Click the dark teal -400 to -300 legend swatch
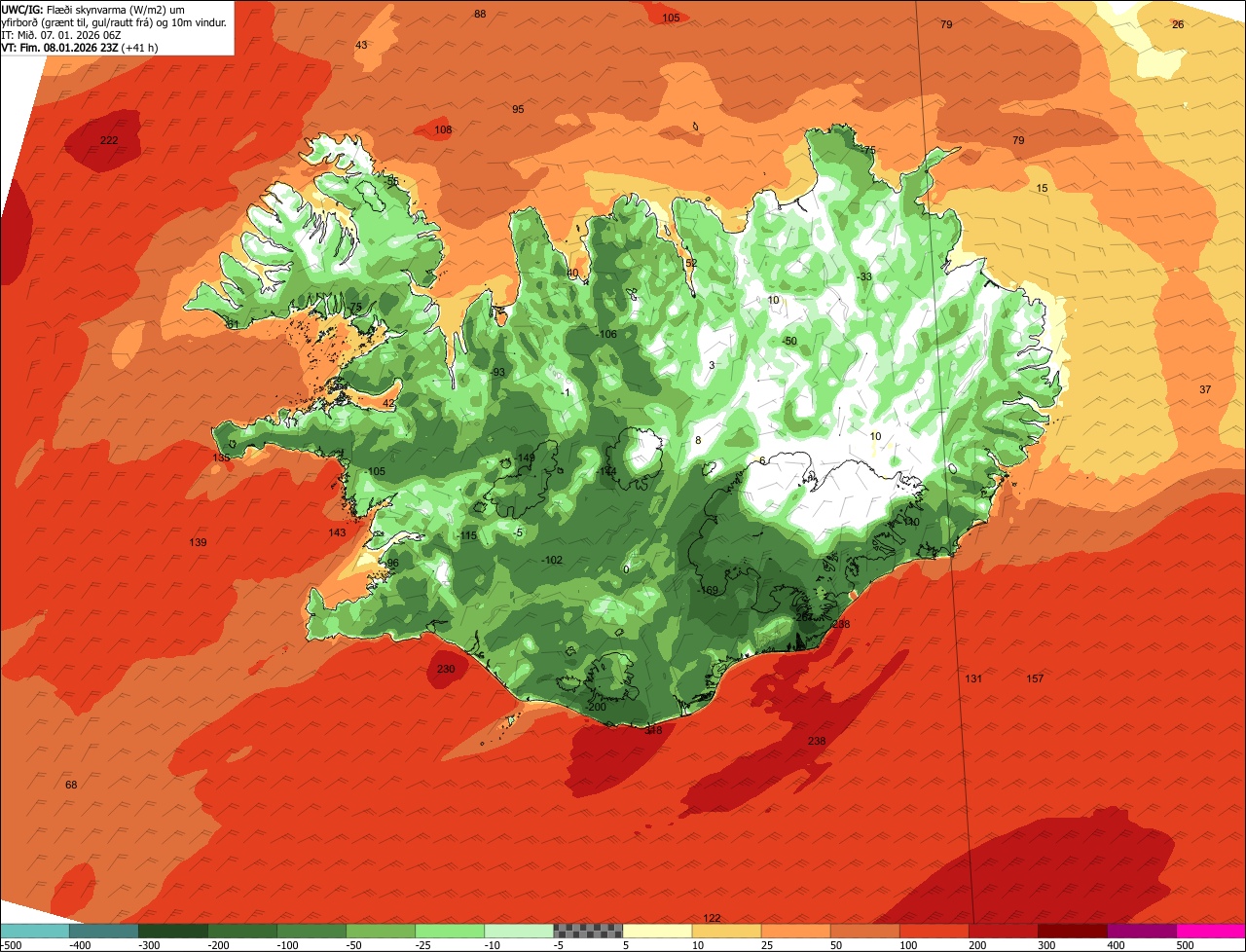 104,931
